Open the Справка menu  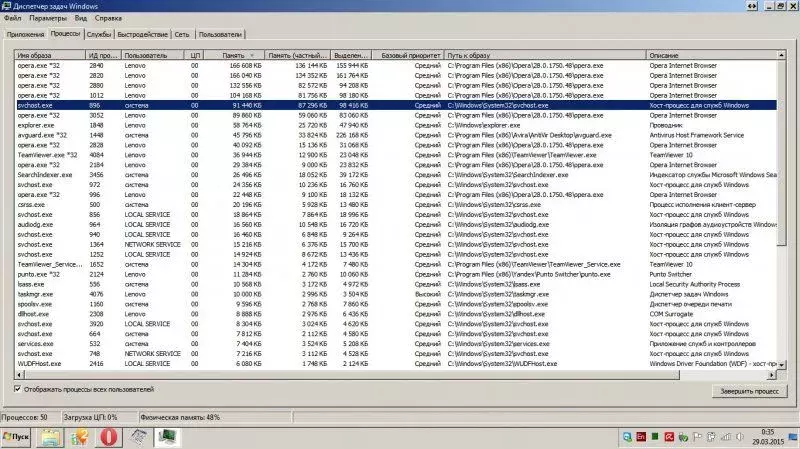pos(108,18)
